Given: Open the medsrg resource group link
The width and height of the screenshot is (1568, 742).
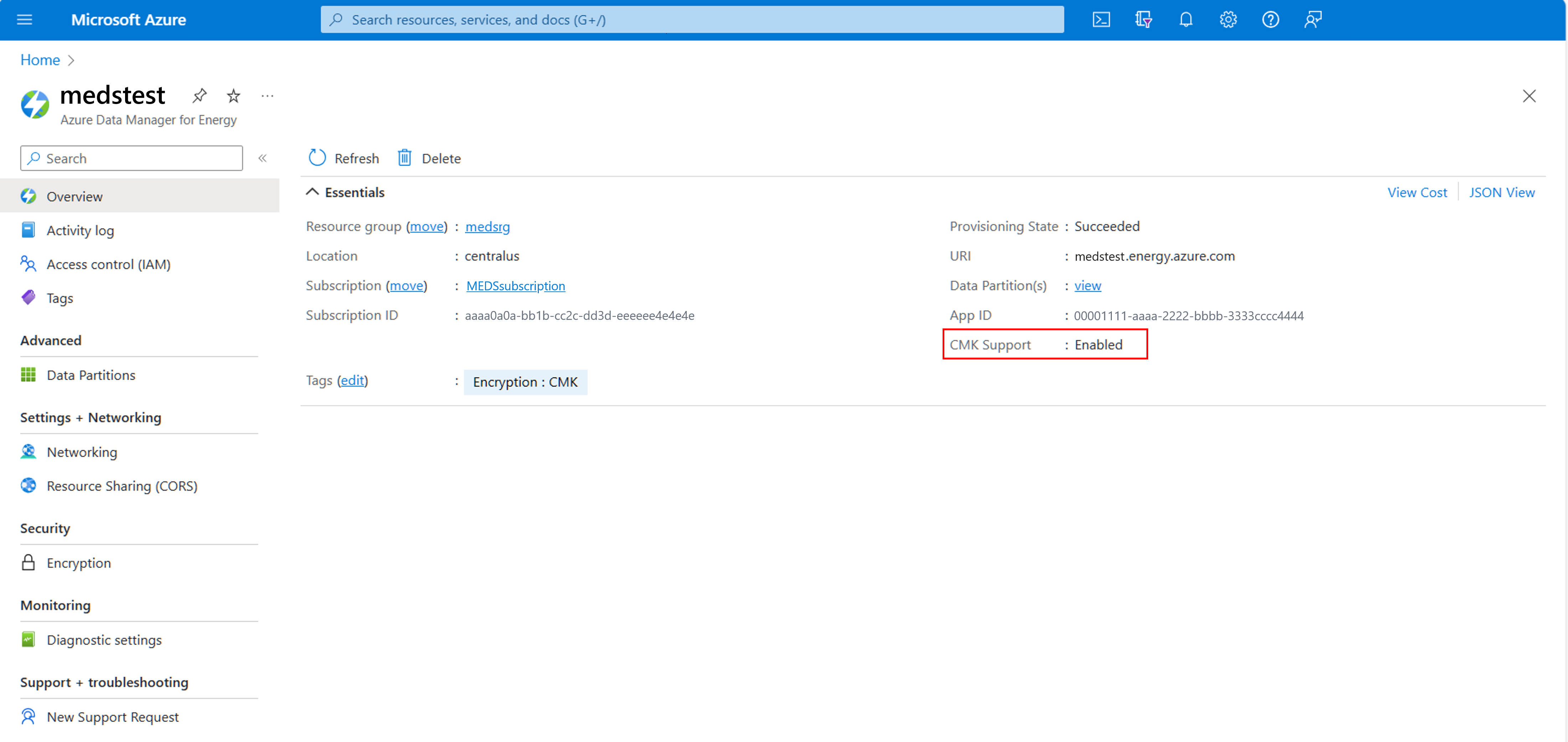Looking at the screenshot, I should pyautogui.click(x=487, y=226).
